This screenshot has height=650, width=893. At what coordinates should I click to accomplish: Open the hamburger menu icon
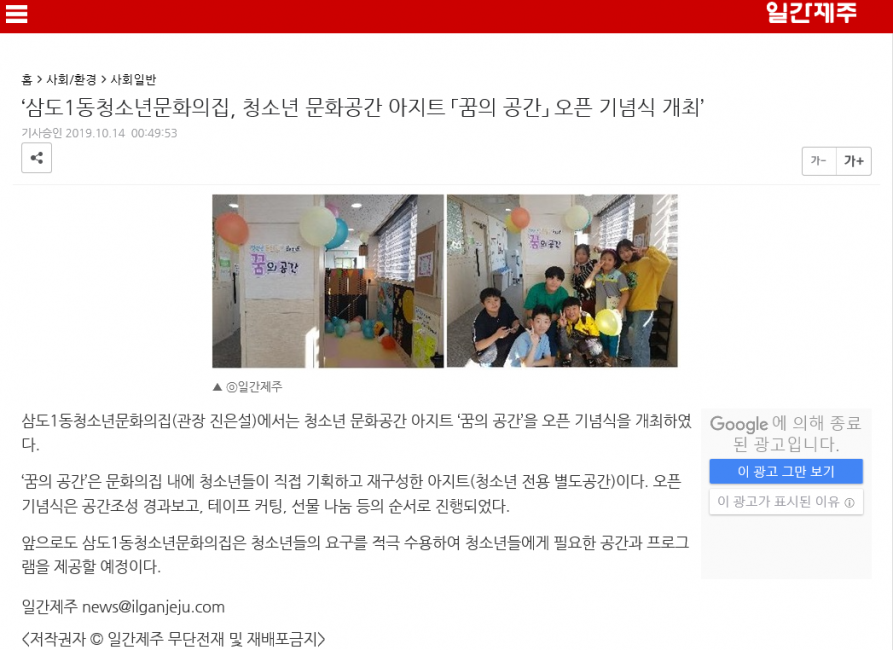17,13
